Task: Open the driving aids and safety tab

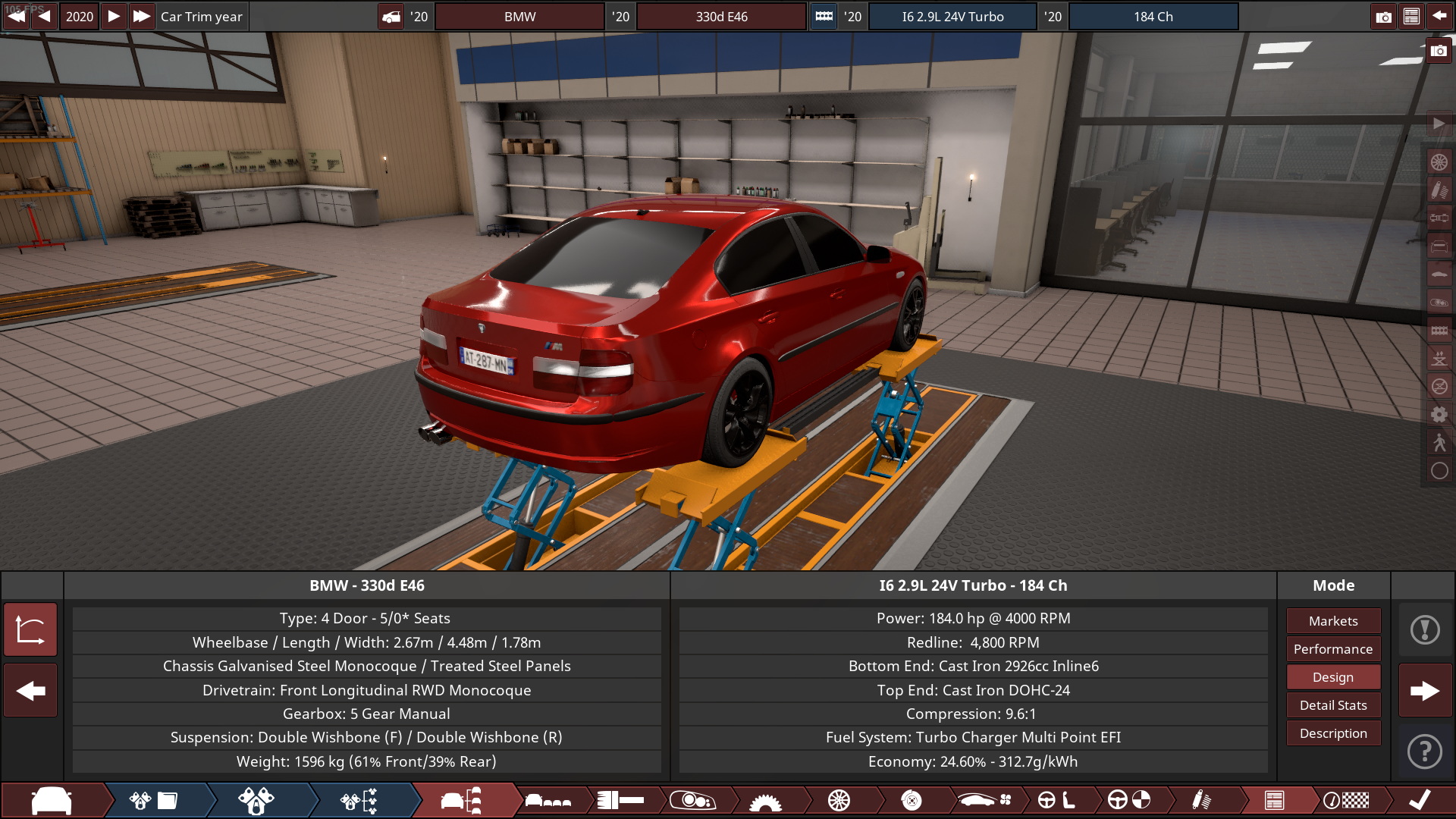Action: pos(1129,801)
